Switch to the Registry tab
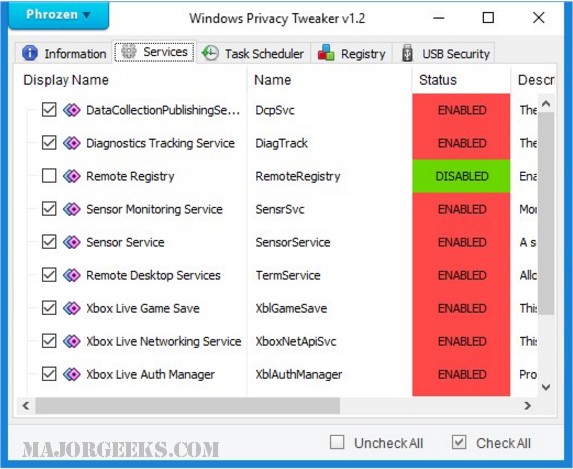This screenshot has width=573, height=469. [352, 53]
